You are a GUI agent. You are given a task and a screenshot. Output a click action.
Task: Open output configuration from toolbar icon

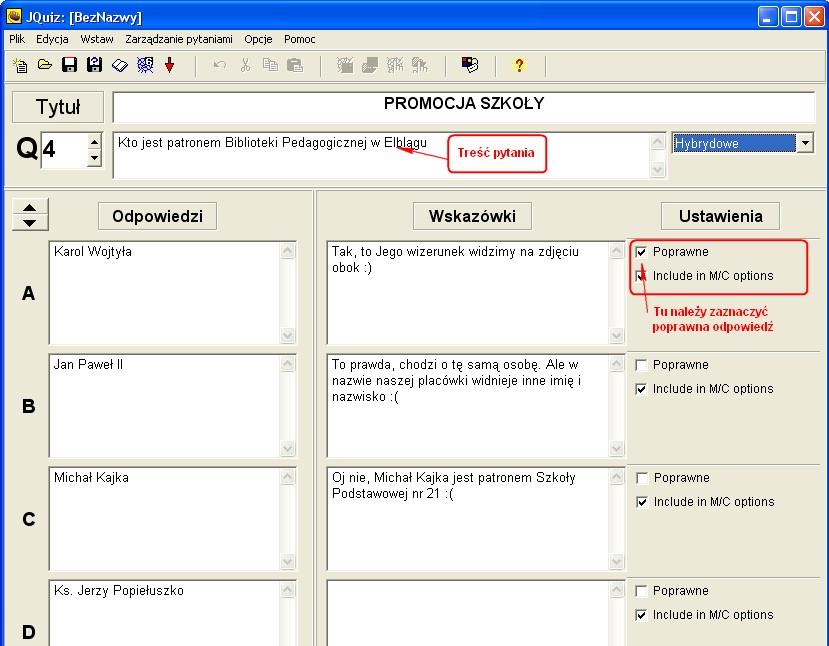[469, 65]
